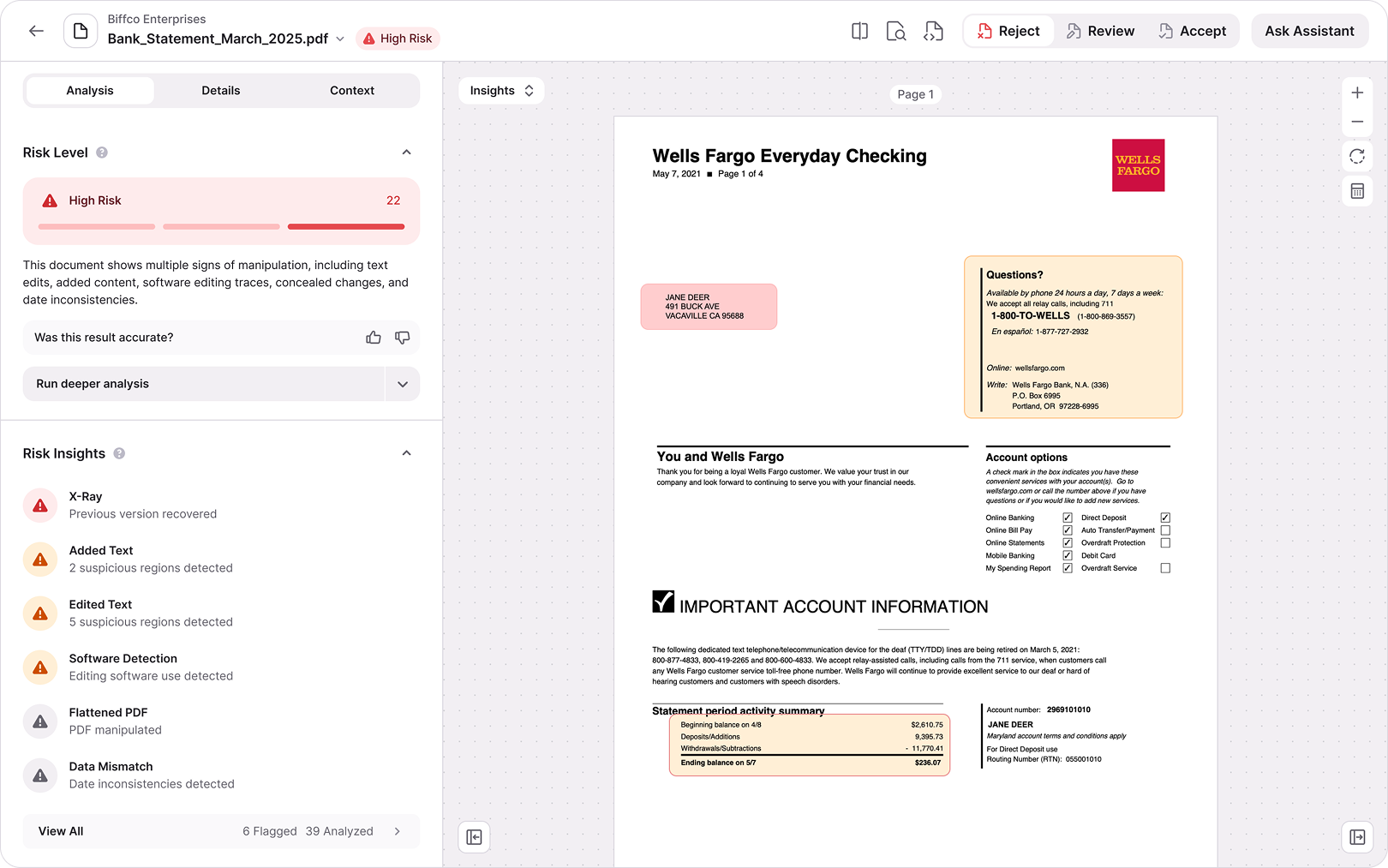
Task: Open the X-Ray insight row
Action: tap(221, 506)
